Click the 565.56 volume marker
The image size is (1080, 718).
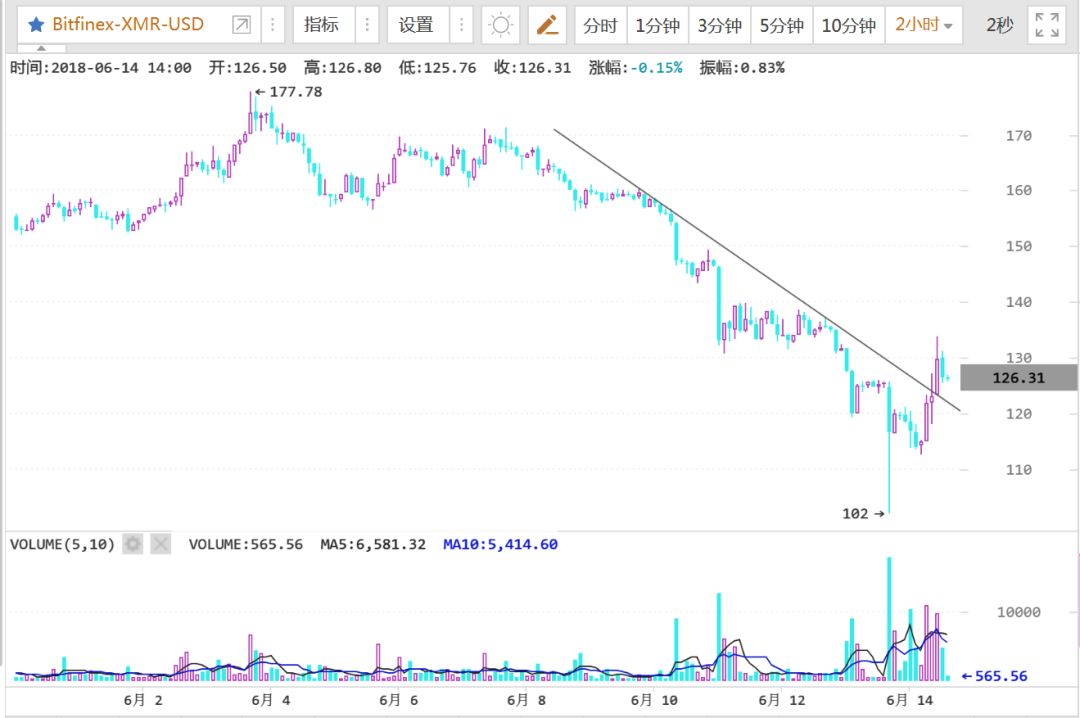click(x=995, y=676)
